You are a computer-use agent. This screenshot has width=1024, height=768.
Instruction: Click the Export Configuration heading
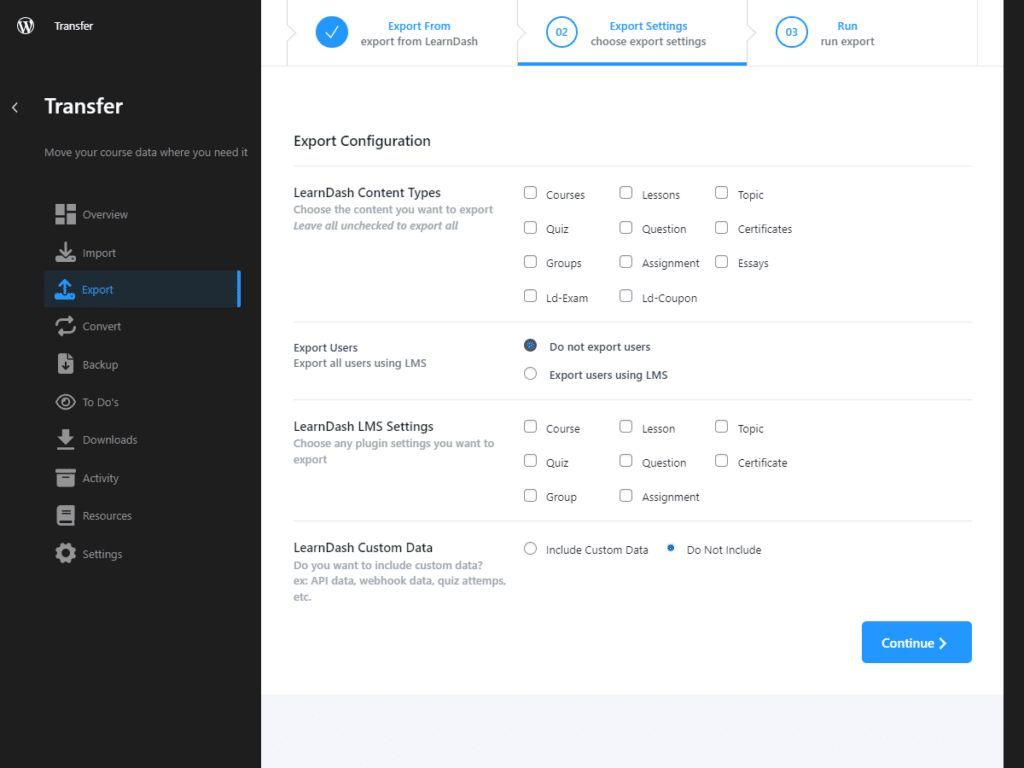click(362, 141)
